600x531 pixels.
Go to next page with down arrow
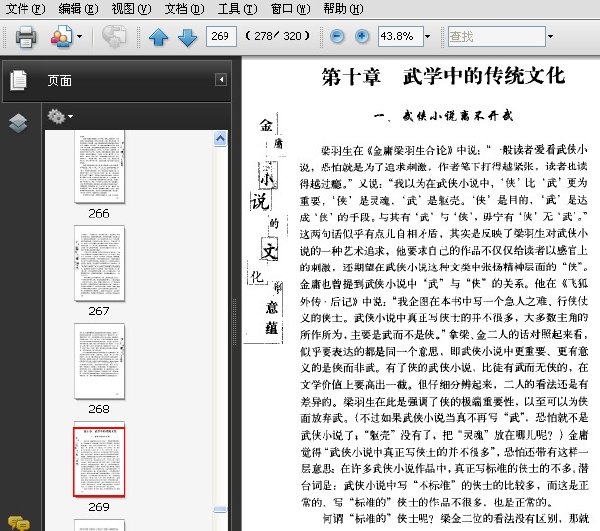[x=188, y=37]
